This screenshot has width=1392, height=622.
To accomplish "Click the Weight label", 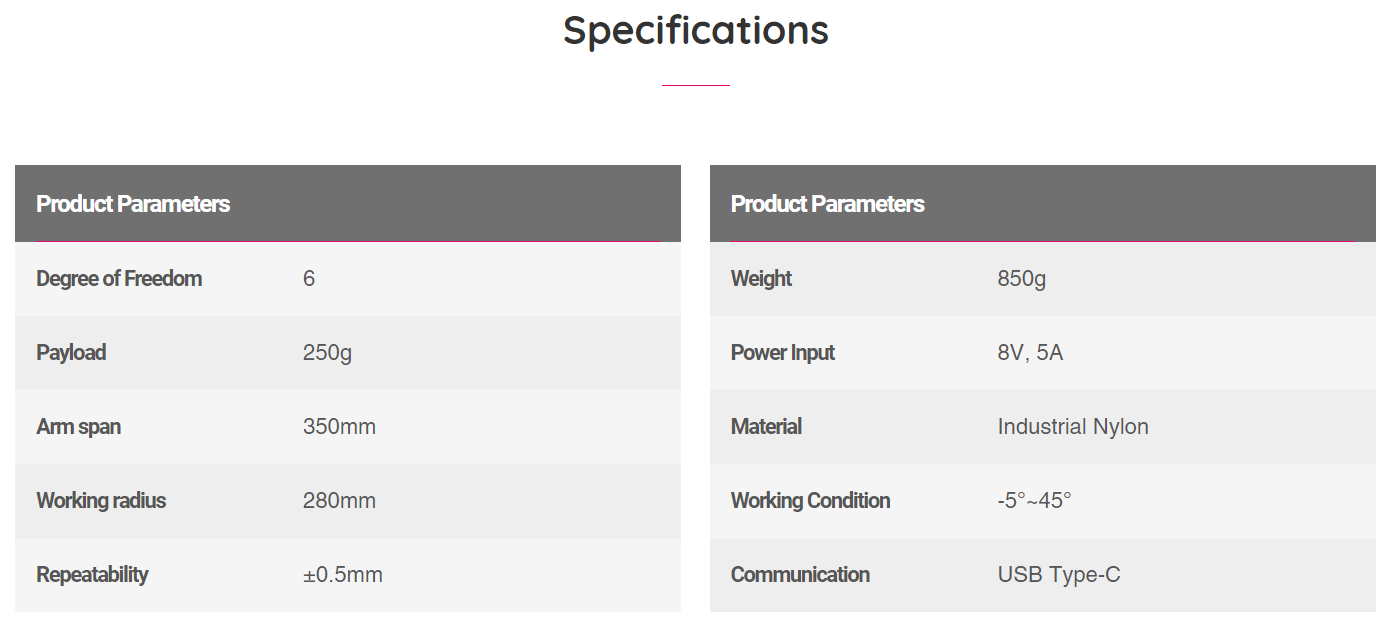I will pos(761,279).
